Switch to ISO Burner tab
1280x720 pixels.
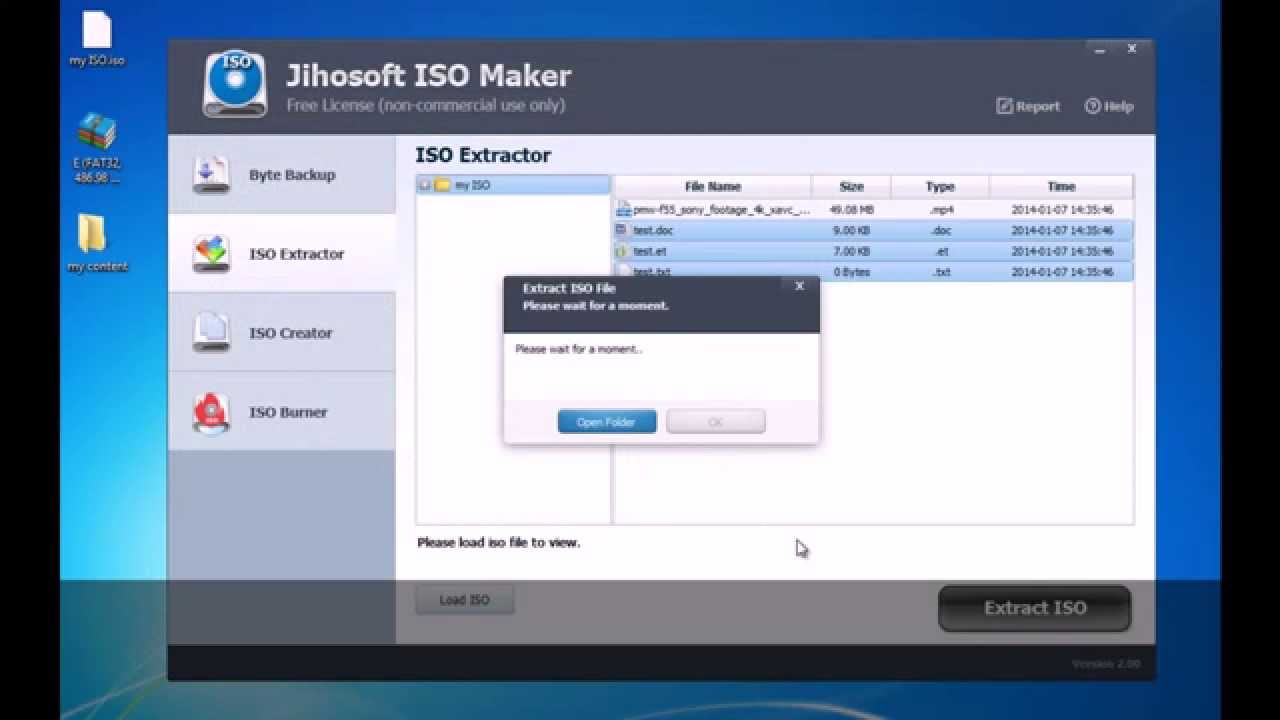click(x=282, y=412)
